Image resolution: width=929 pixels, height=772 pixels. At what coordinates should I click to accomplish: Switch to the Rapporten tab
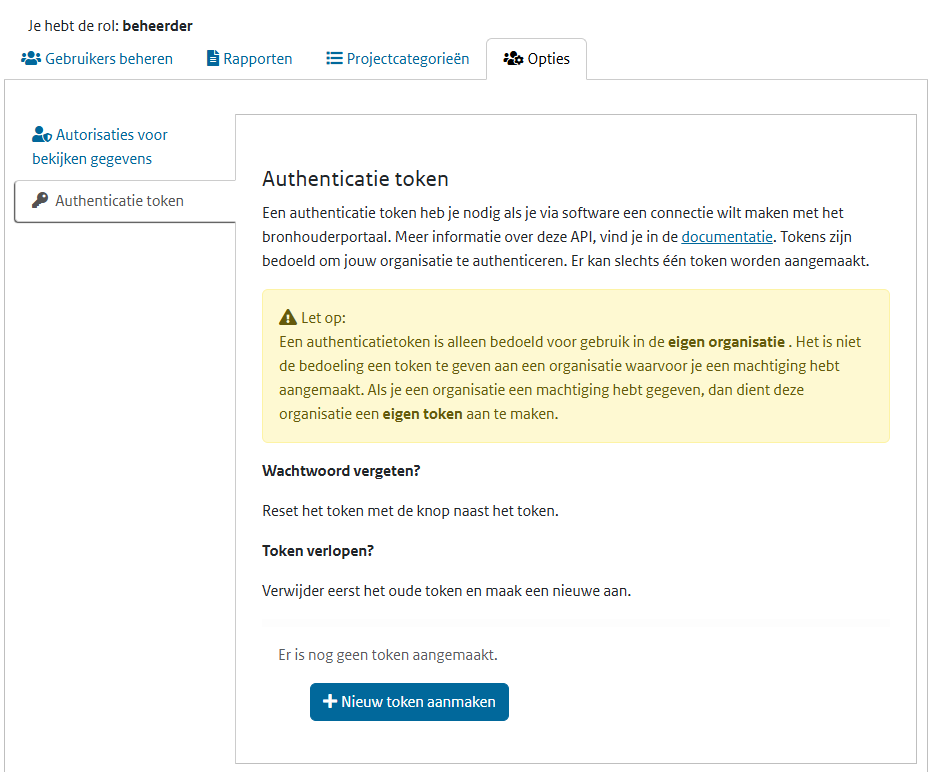tap(257, 59)
